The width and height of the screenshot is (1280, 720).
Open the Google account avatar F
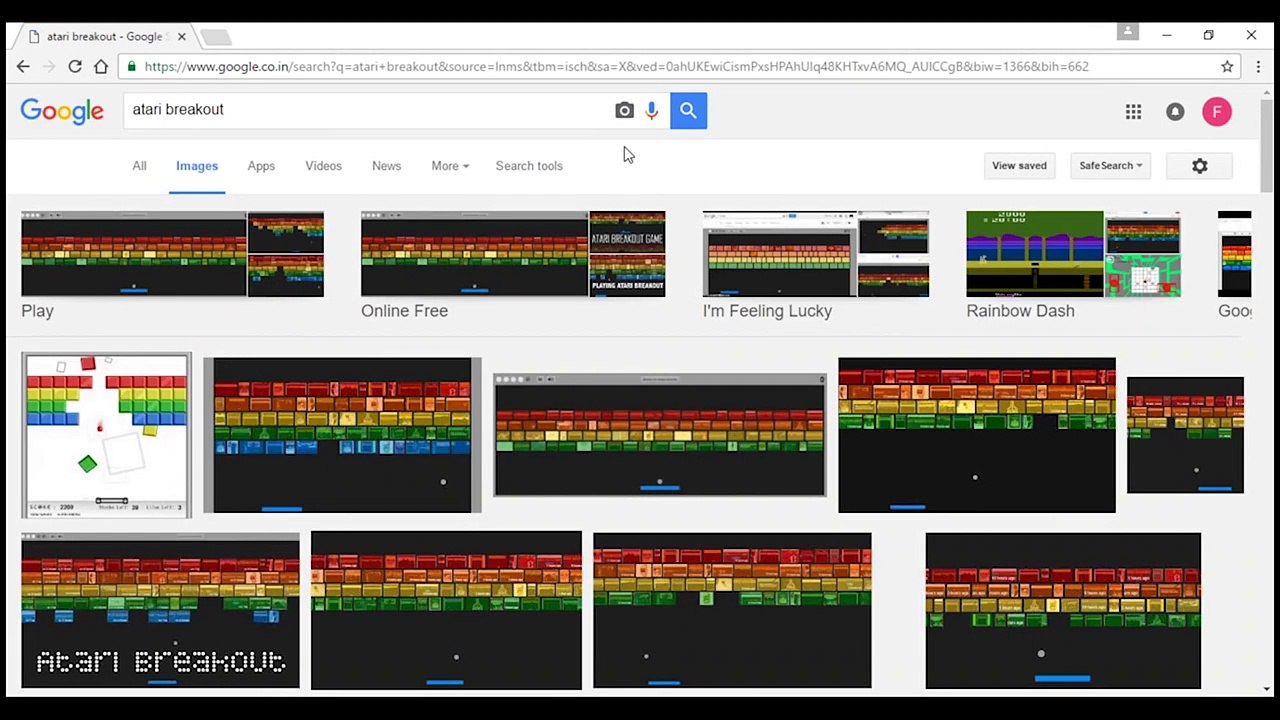point(1217,112)
